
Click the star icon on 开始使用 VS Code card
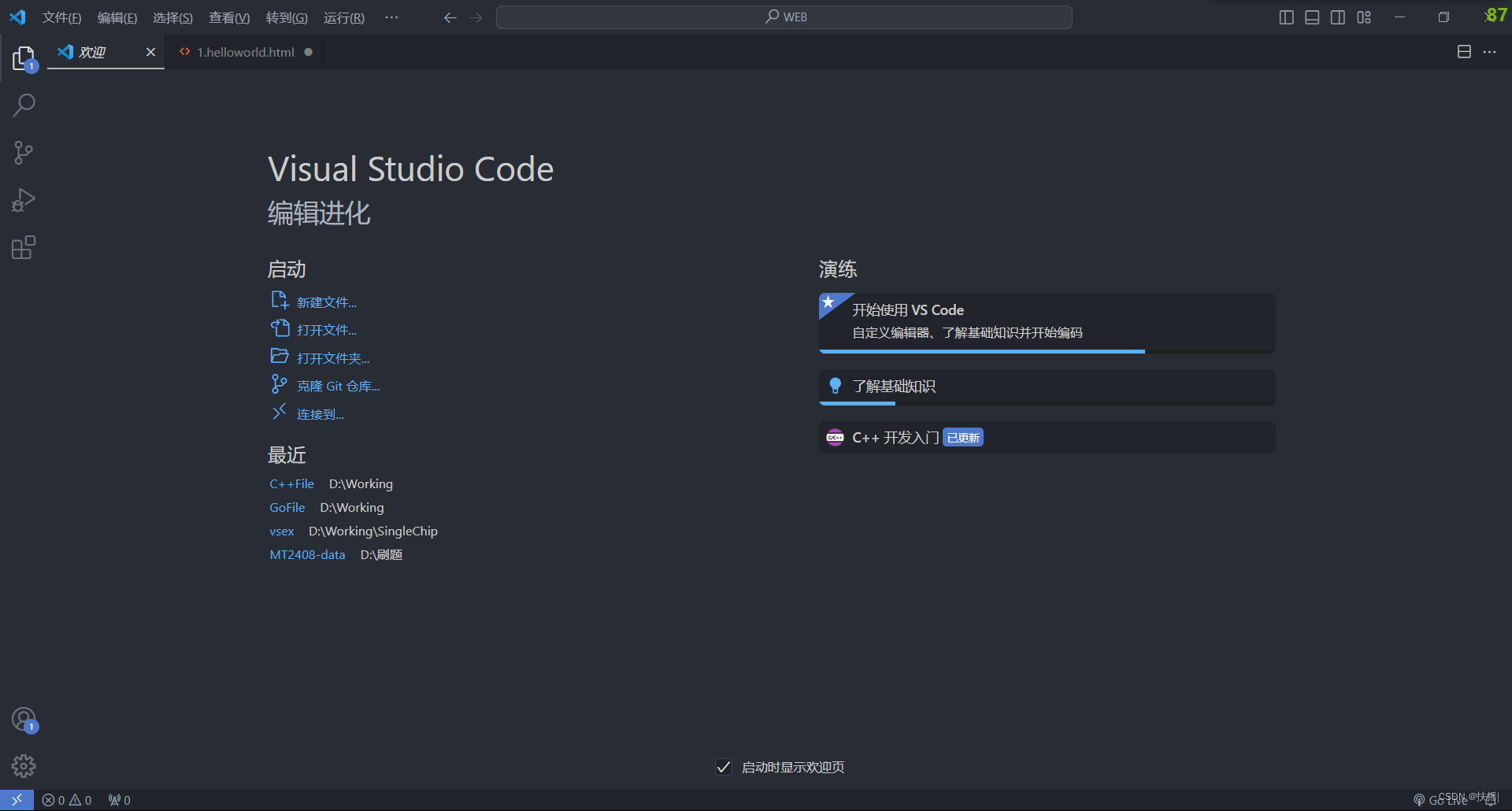pos(828,302)
